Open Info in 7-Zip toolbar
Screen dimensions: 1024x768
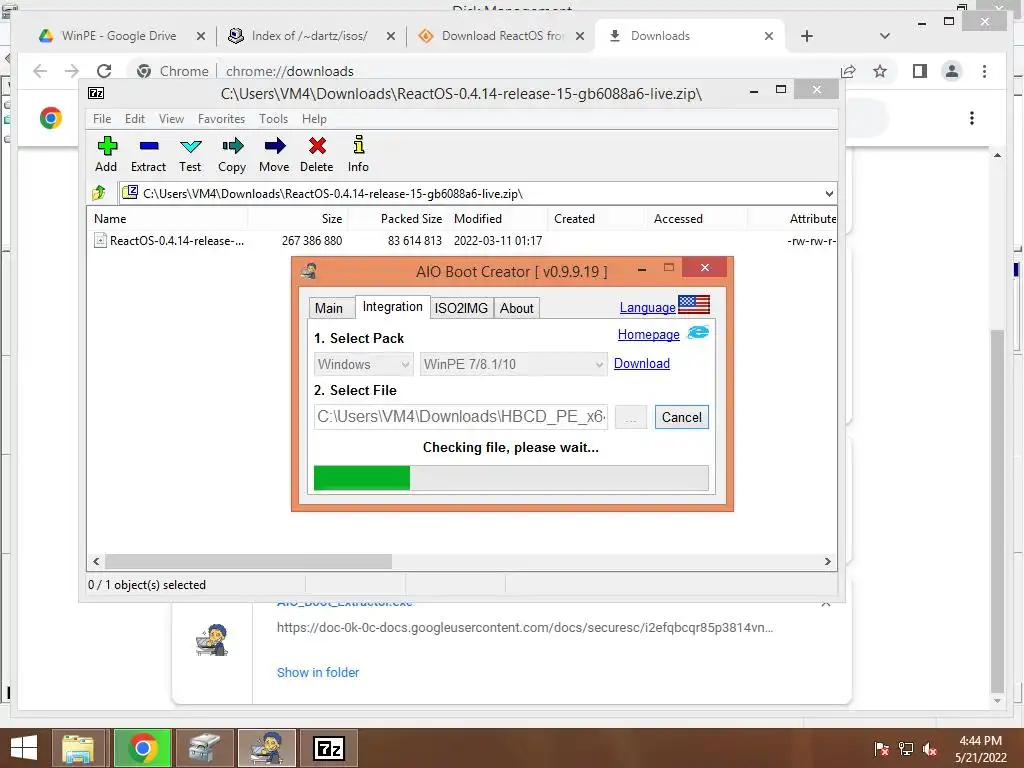click(358, 154)
